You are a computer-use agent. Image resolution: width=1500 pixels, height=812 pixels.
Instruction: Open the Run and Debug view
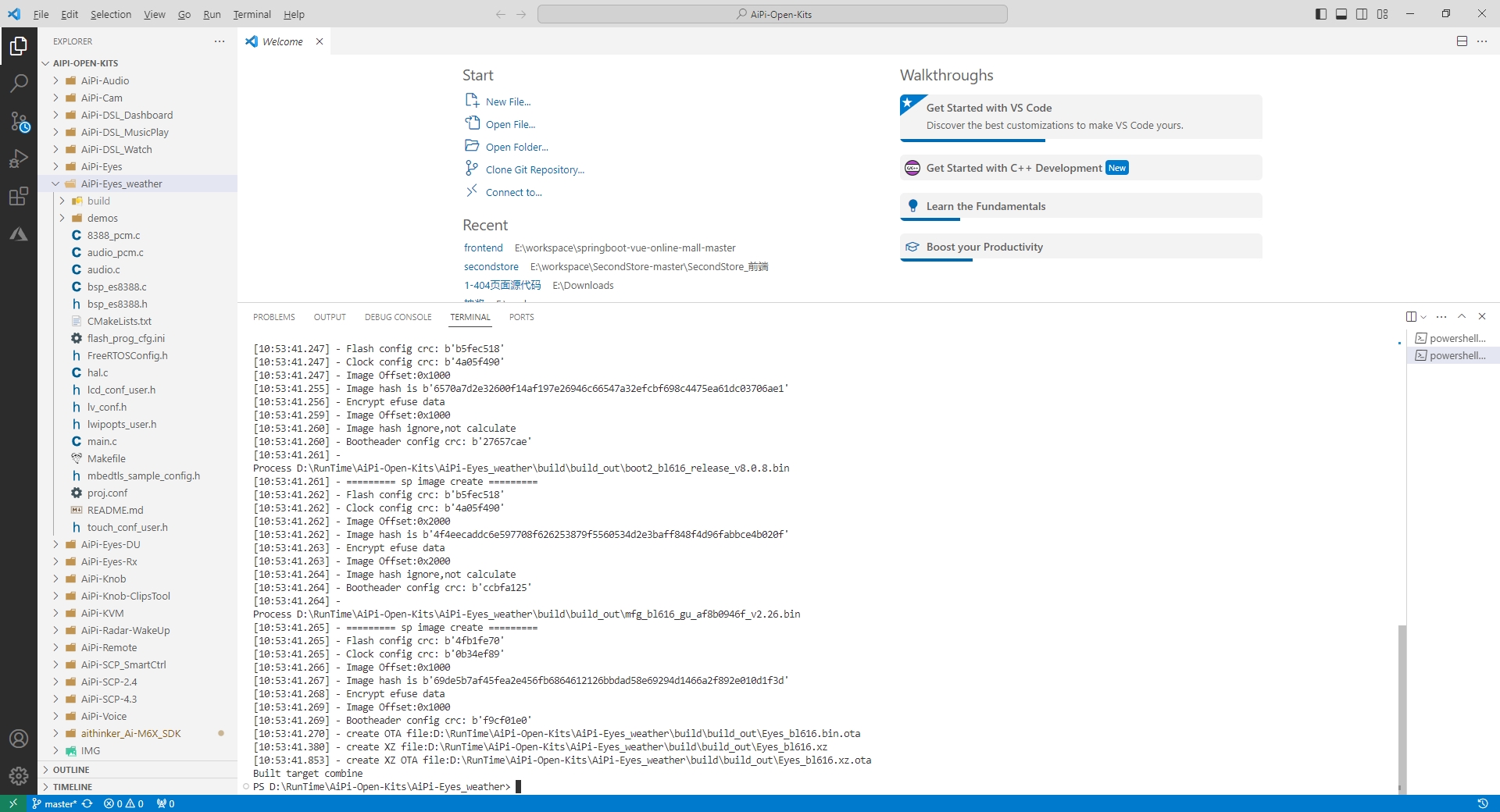pos(19,158)
